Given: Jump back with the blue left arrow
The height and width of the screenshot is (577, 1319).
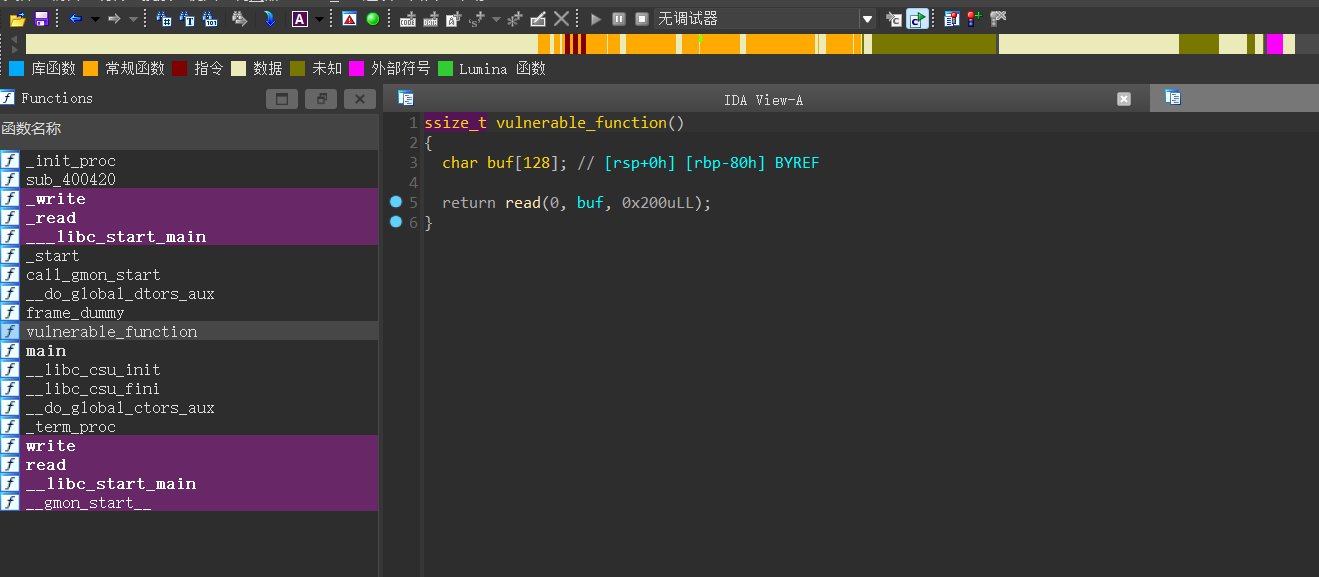Looking at the screenshot, I should coord(75,19).
